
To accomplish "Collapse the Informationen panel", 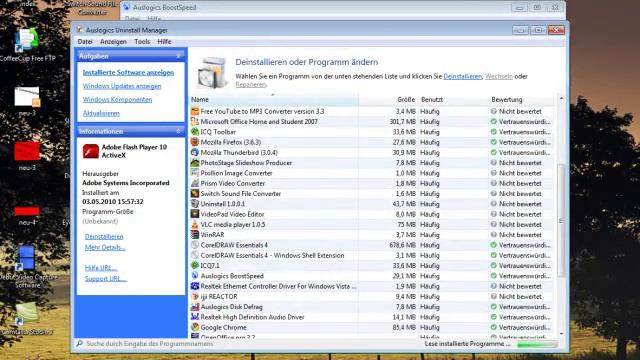I will pyautogui.click(x=178, y=131).
